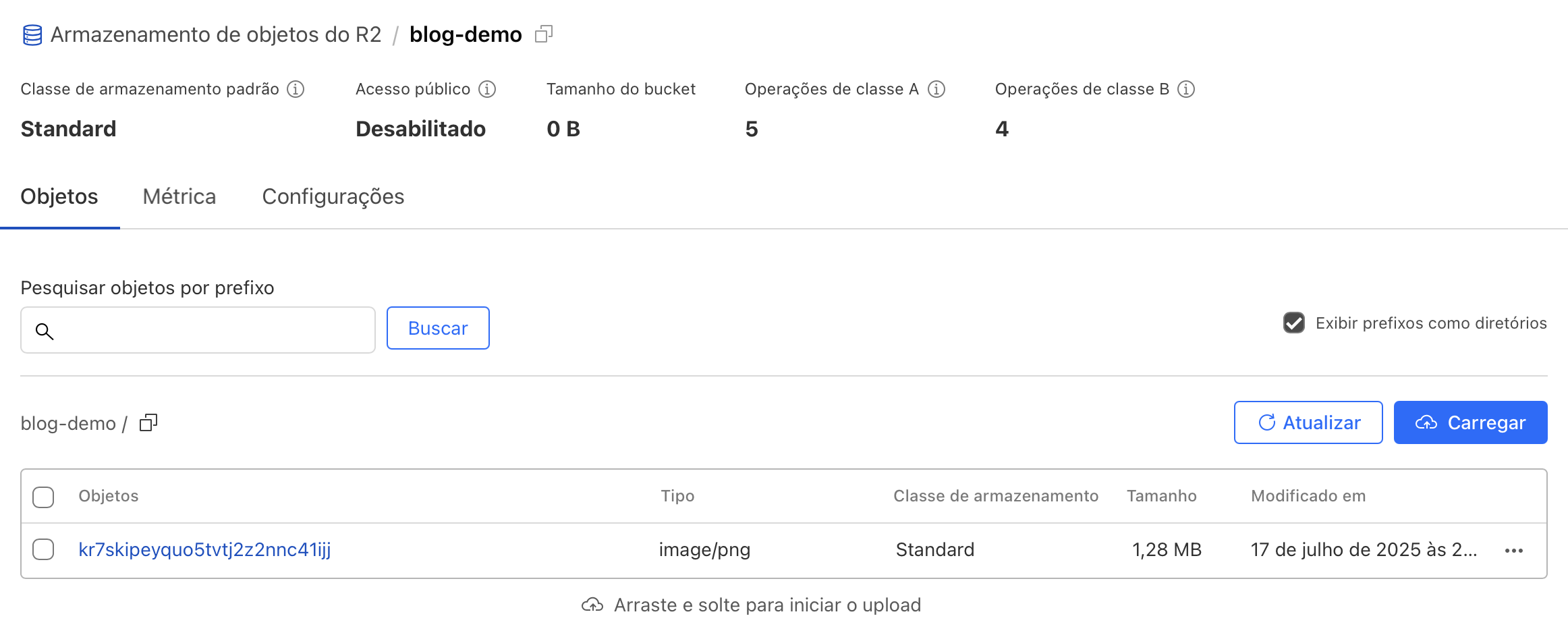Show info for Operações de classe B
The width and height of the screenshot is (1568, 633).
[x=1186, y=89]
